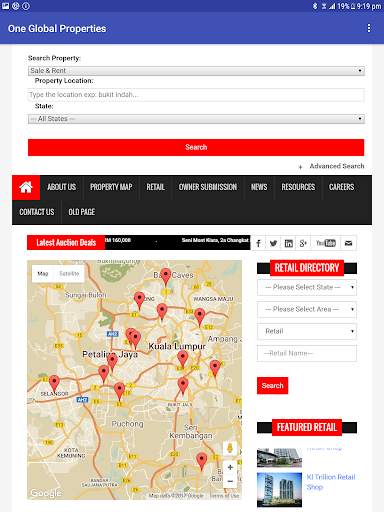This screenshot has height=512, width=384.
Task: Open the Careers menu item
Action: point(342,187)
